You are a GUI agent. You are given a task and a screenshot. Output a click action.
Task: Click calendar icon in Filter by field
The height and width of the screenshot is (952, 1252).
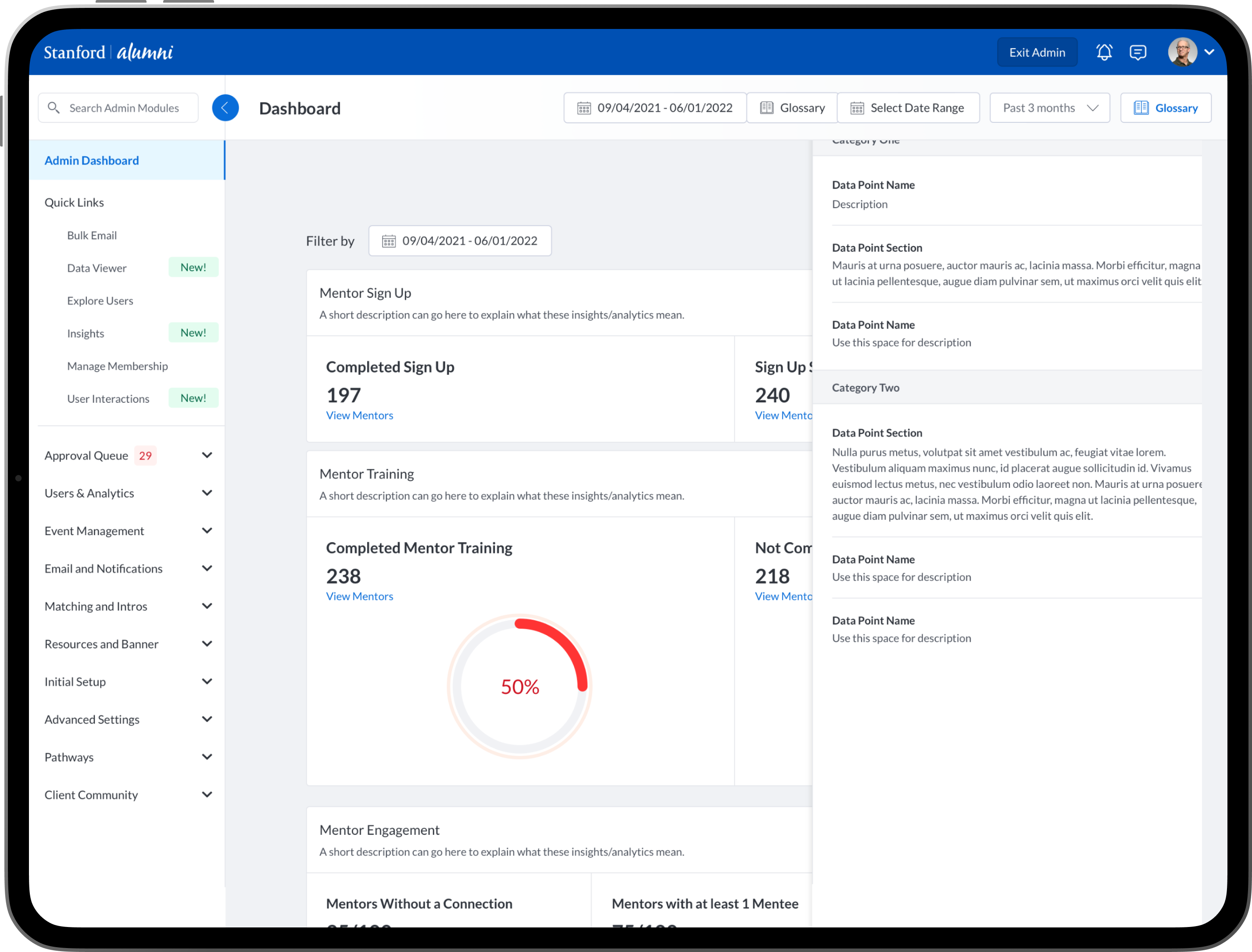coord(389,241)
